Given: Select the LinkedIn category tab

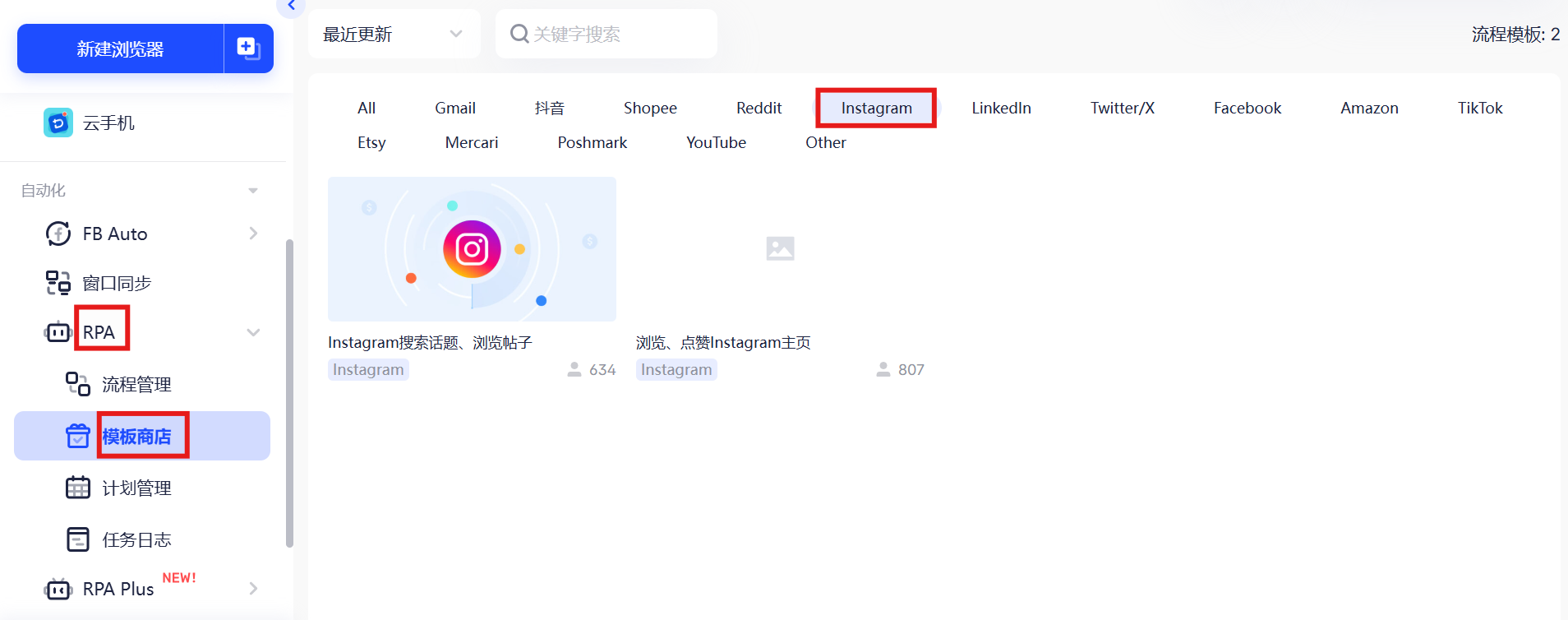Looking at the screenshot, I should click(1001, 108).
